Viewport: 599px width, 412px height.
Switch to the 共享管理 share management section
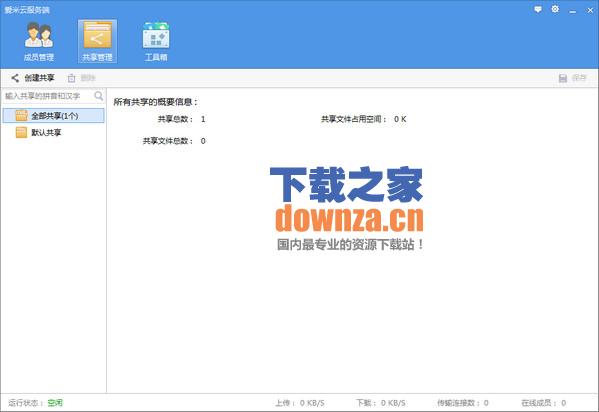[x=97, y=42]
